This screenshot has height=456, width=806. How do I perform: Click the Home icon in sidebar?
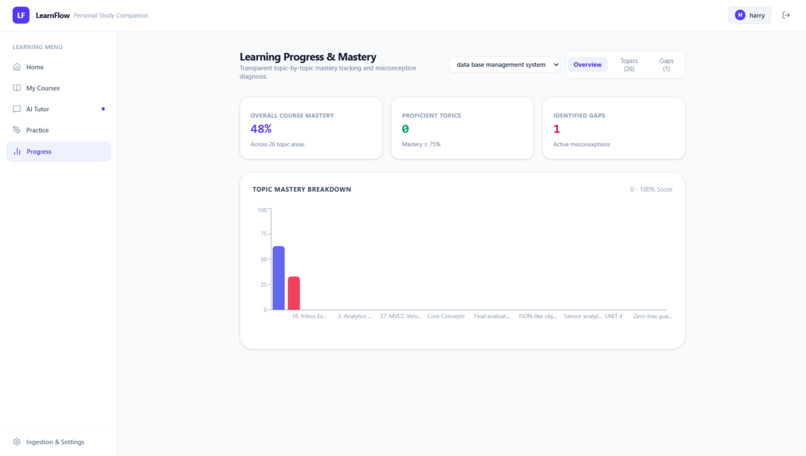(17, 67)
